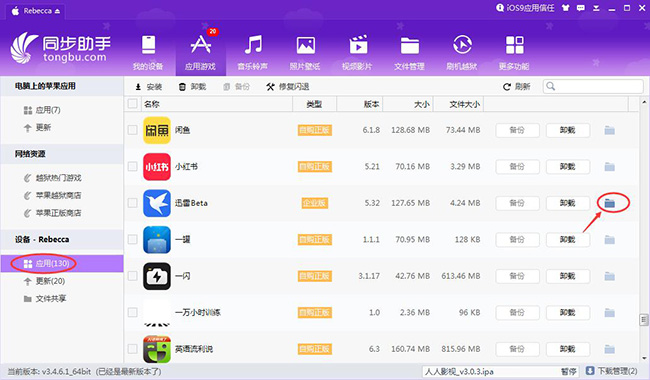Viewport: 650px width, 380px height.
Task: Open the 刷机越狱 jailbreak section
Action: [462, 53]
